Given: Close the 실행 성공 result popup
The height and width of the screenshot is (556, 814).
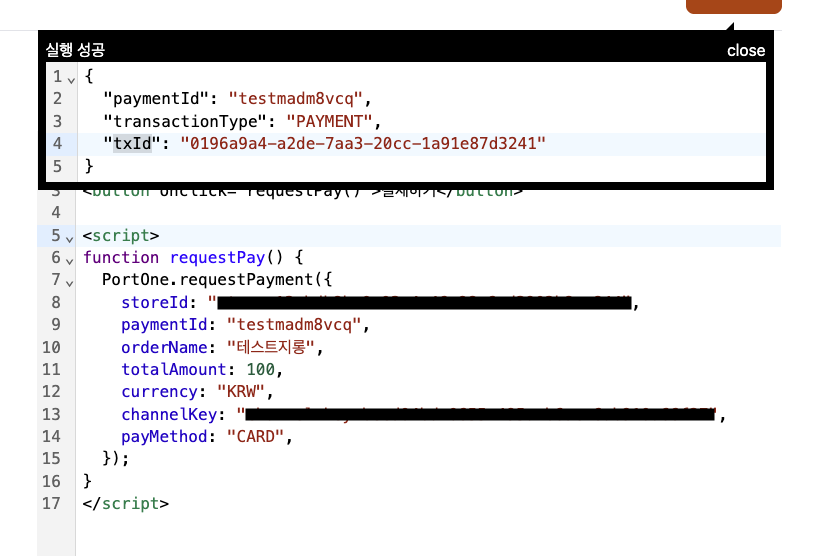Looking at the screenshot, I should click(745, 50).
